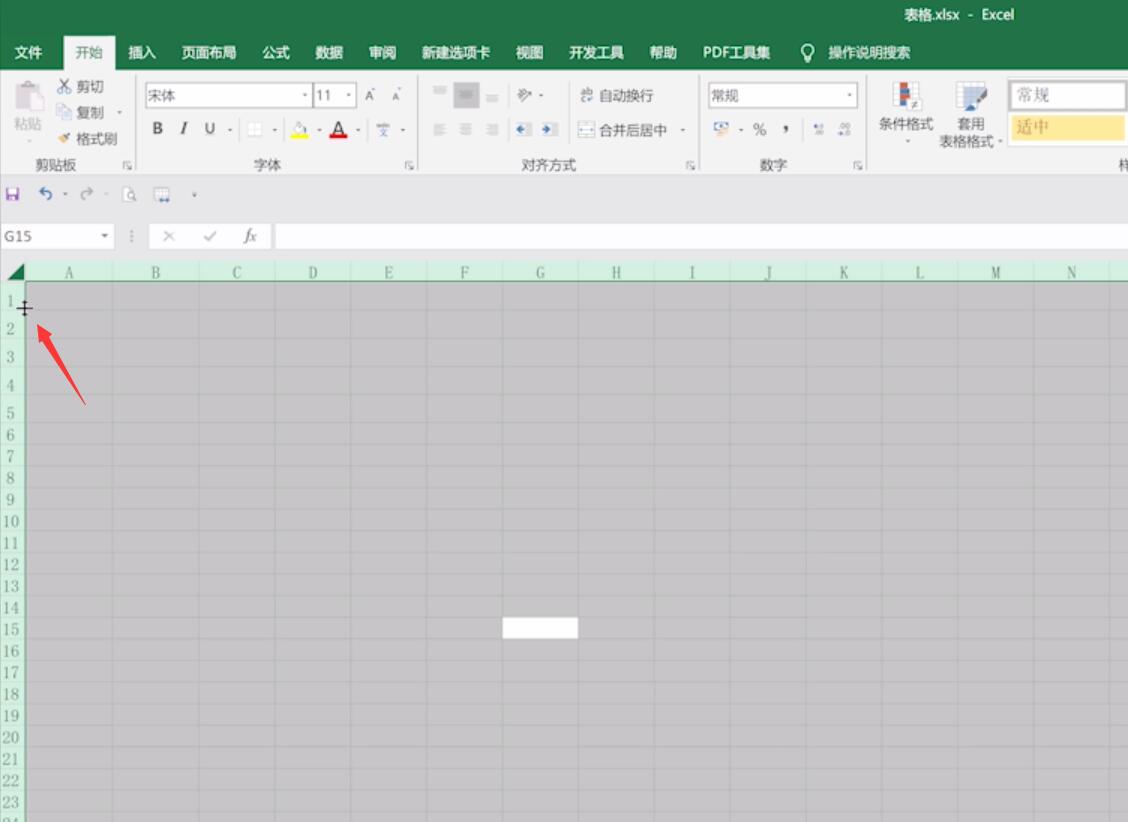Toggle the middle align button
This screenshot has height=822, width=1128.
466,95
